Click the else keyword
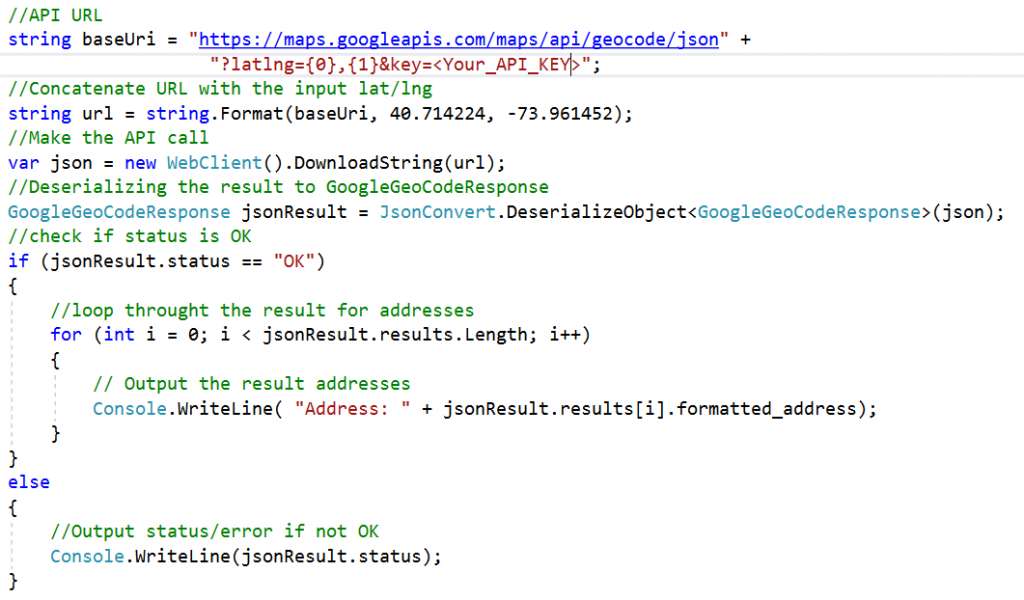The height and width of the screenshot is (600, 1024). pyautogui.click(x=28, y=482)
